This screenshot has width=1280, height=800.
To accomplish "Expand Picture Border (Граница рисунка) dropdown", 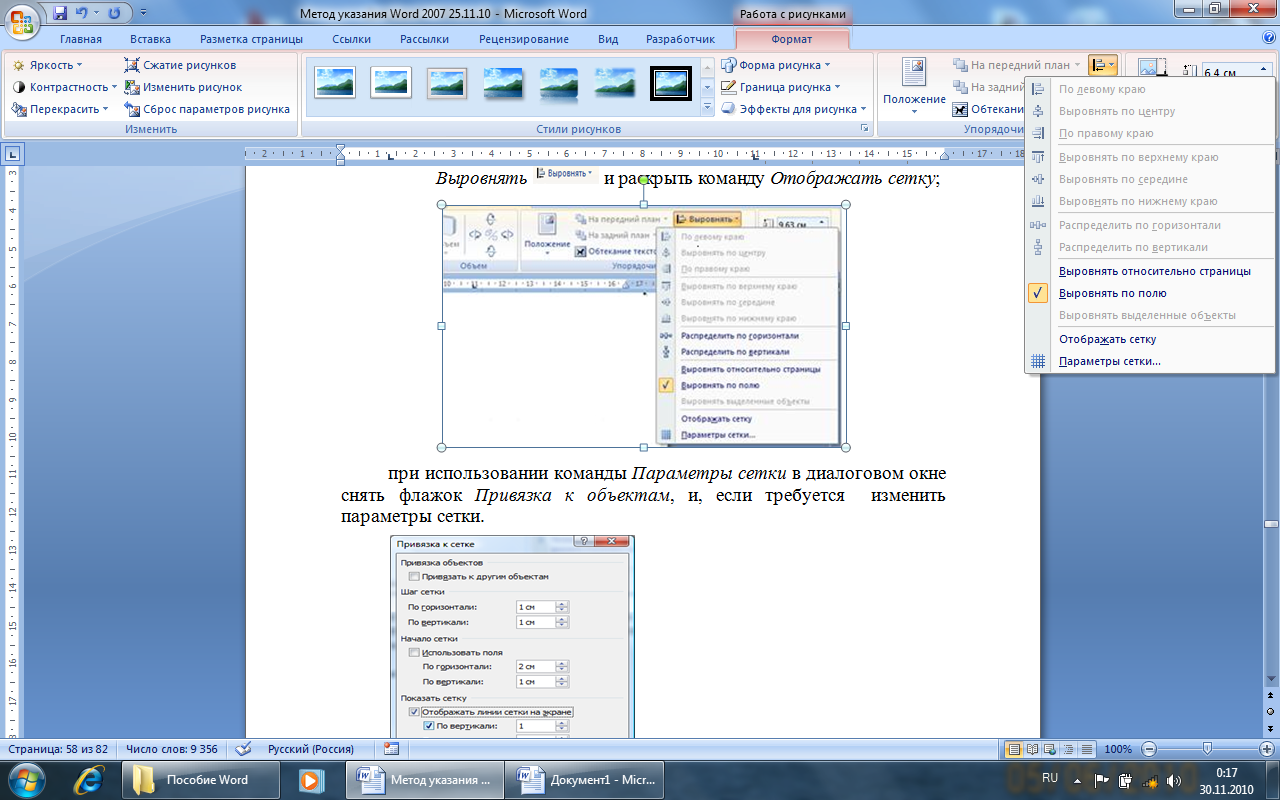I will pos(781,87).
